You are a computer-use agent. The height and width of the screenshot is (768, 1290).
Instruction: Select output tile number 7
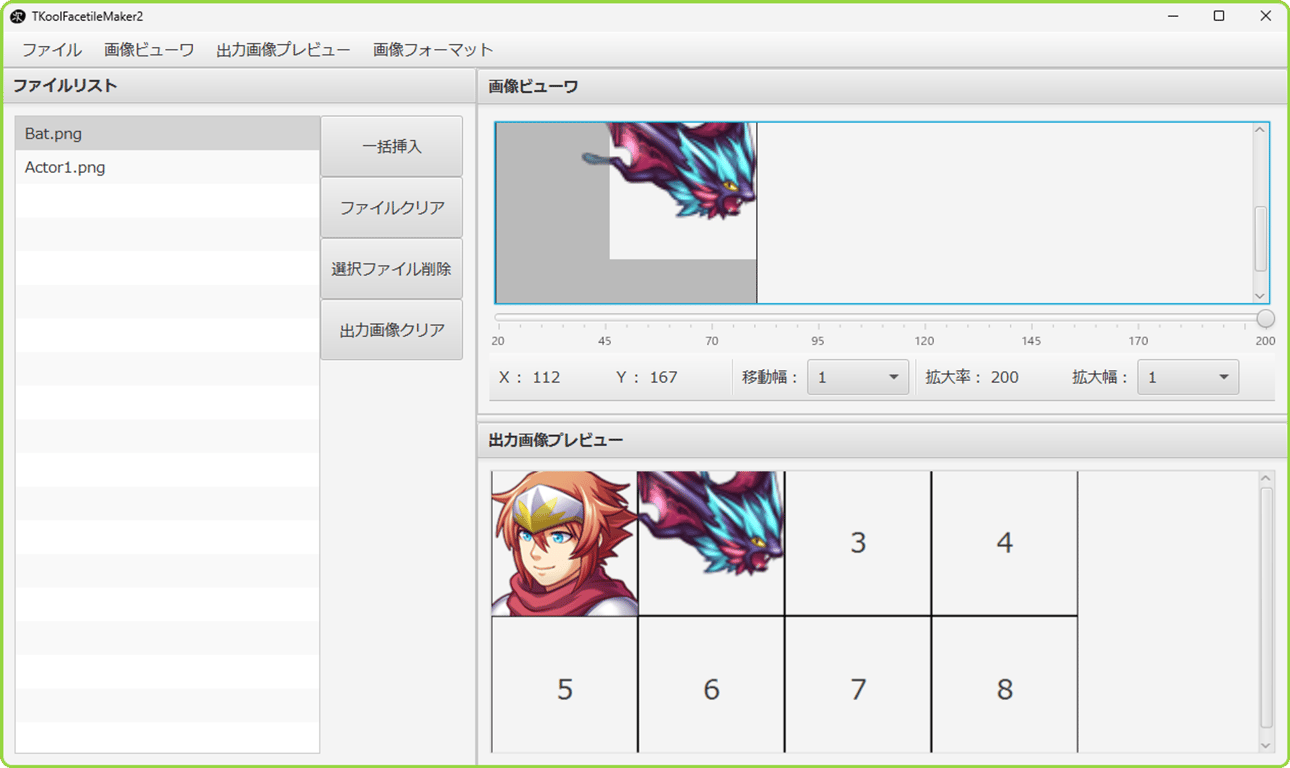coord(858,685)
